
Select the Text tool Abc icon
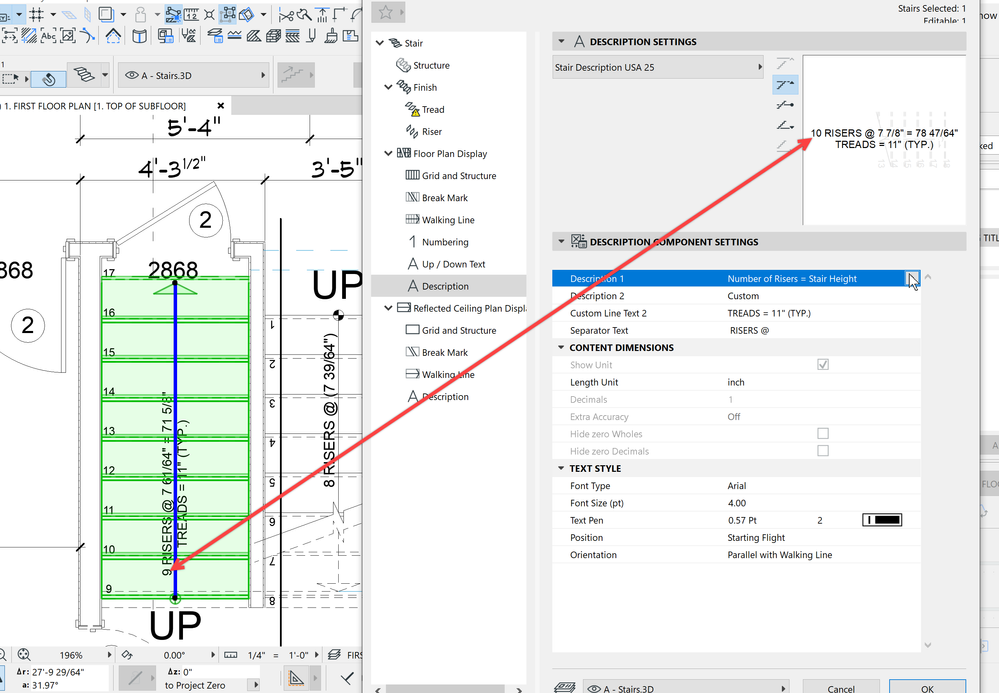[48, 35]
